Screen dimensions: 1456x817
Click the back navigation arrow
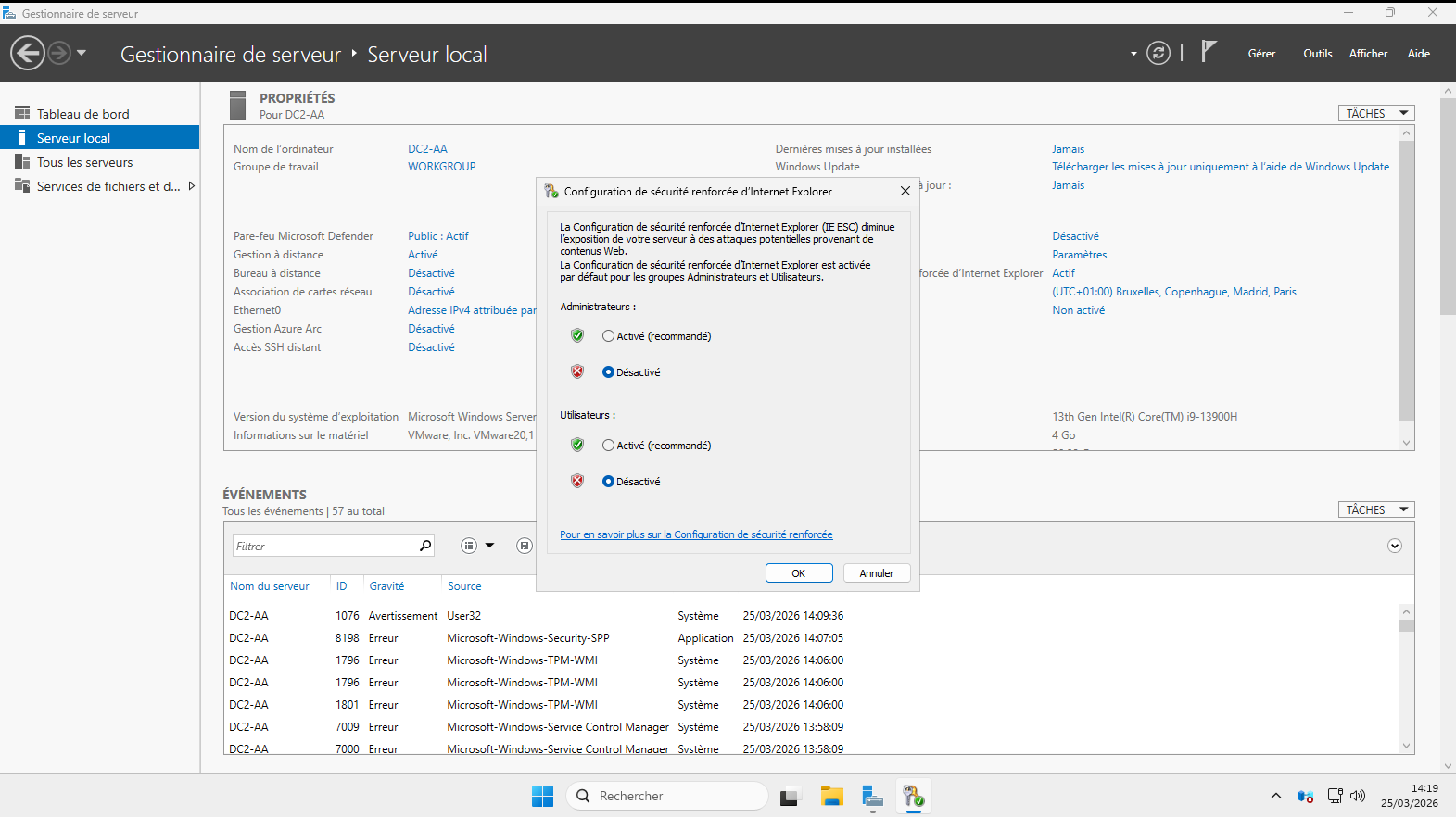point(28,53)
